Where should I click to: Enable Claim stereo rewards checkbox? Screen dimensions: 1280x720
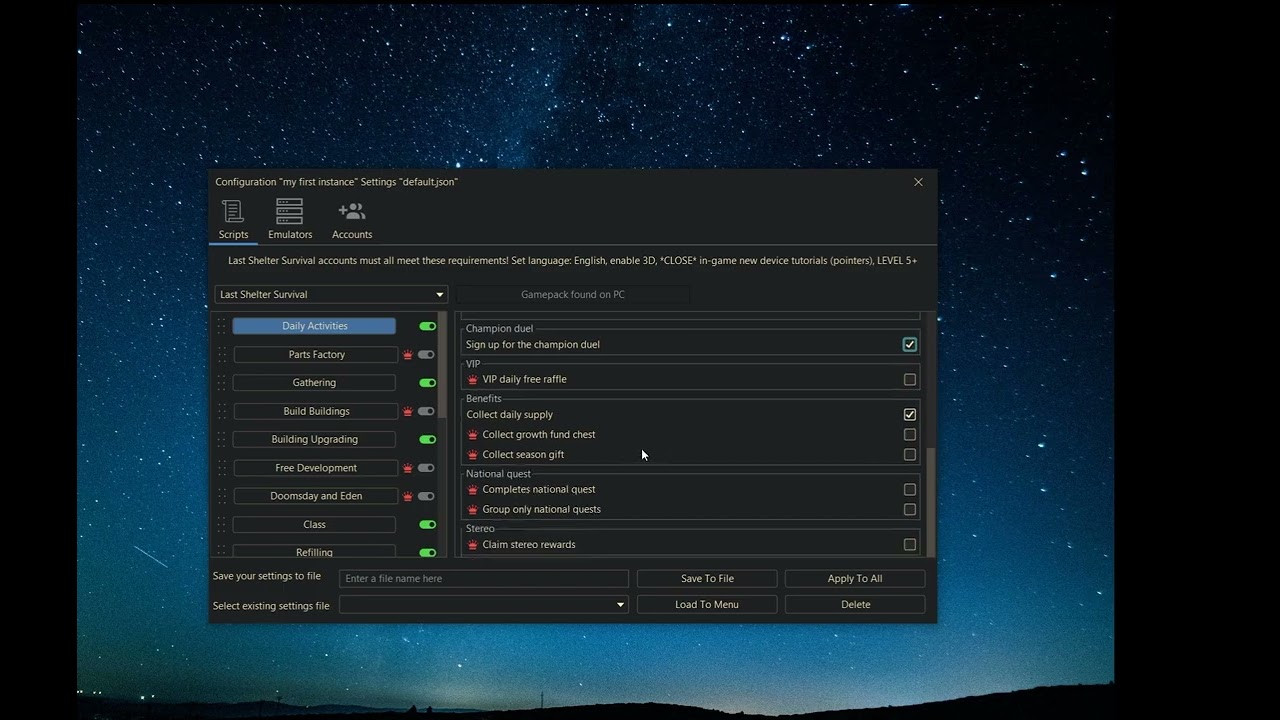tap(910, 544)
